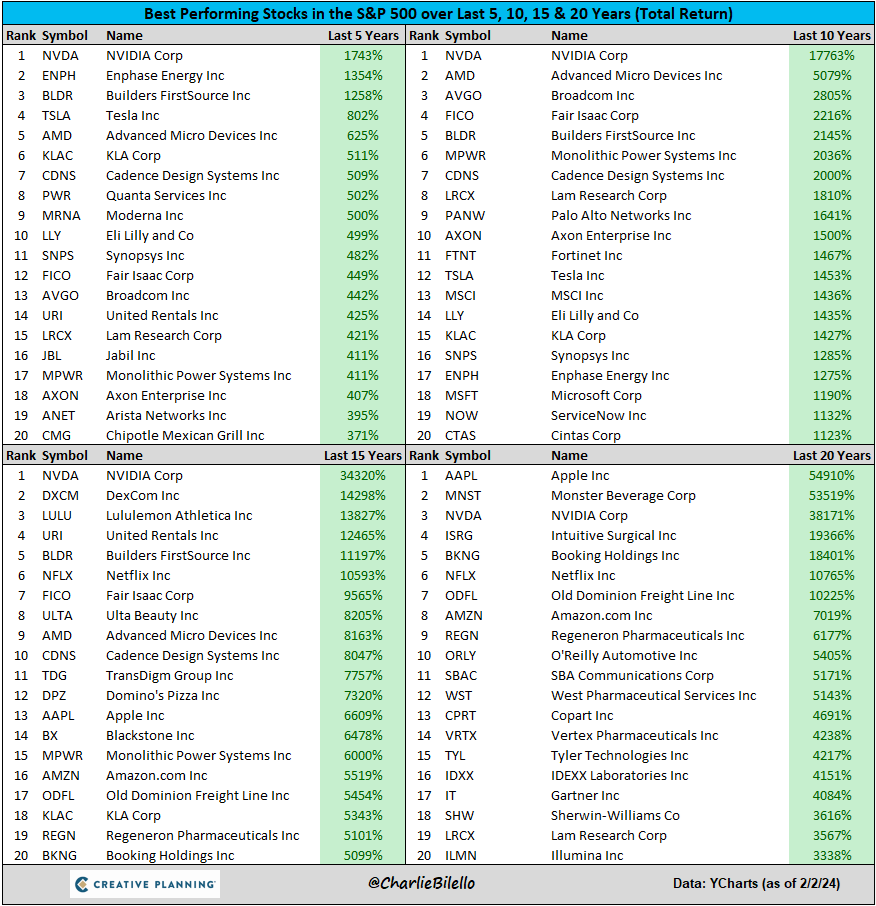Select the Lululemon Athletica Inc name
Viewport: 876px width, 906px height.
pyautogui.click(x=179, y=516)
